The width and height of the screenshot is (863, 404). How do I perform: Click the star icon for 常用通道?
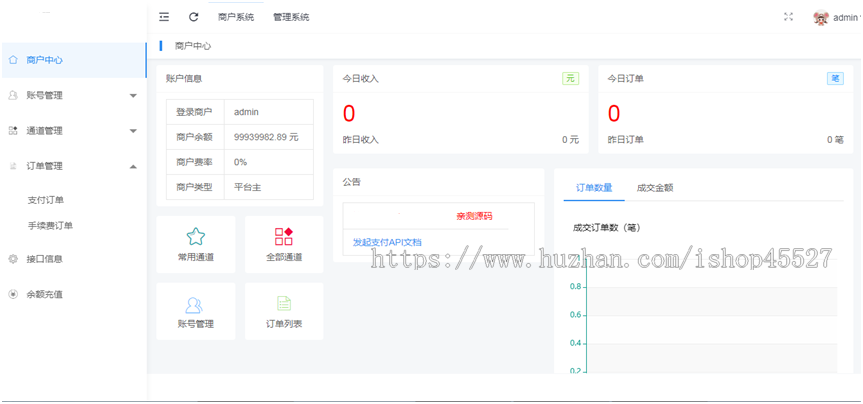[196, 236]
